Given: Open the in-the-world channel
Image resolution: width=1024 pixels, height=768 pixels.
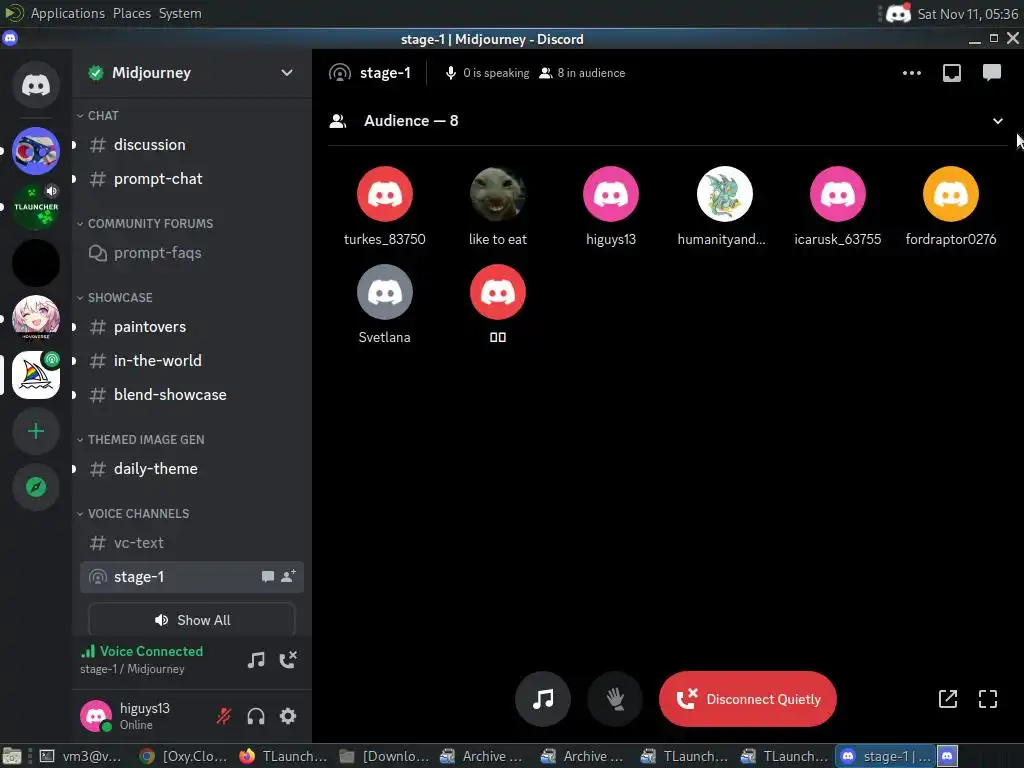Looking at the screenshot, I should click(x=191, y=360).
